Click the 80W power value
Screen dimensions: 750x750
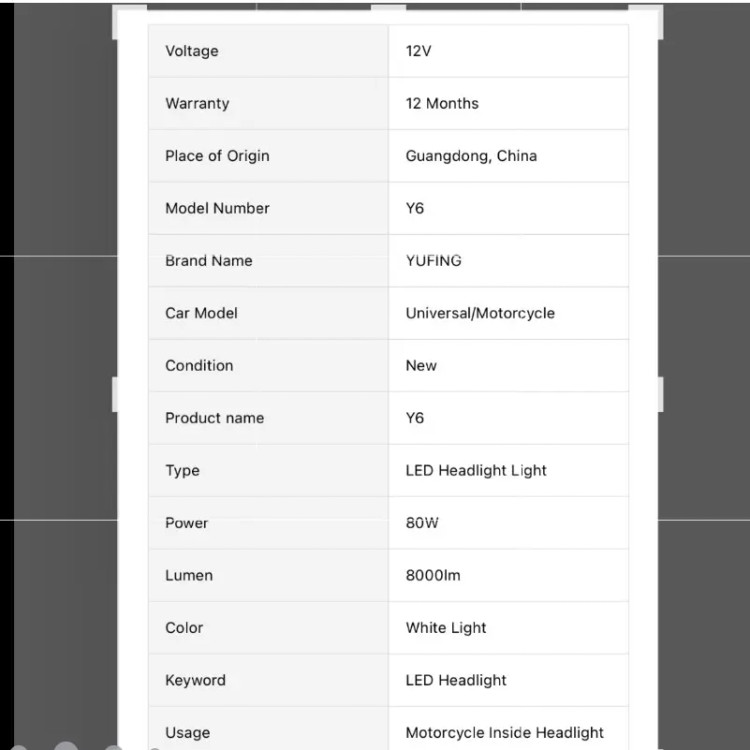[x=422, y=523]
